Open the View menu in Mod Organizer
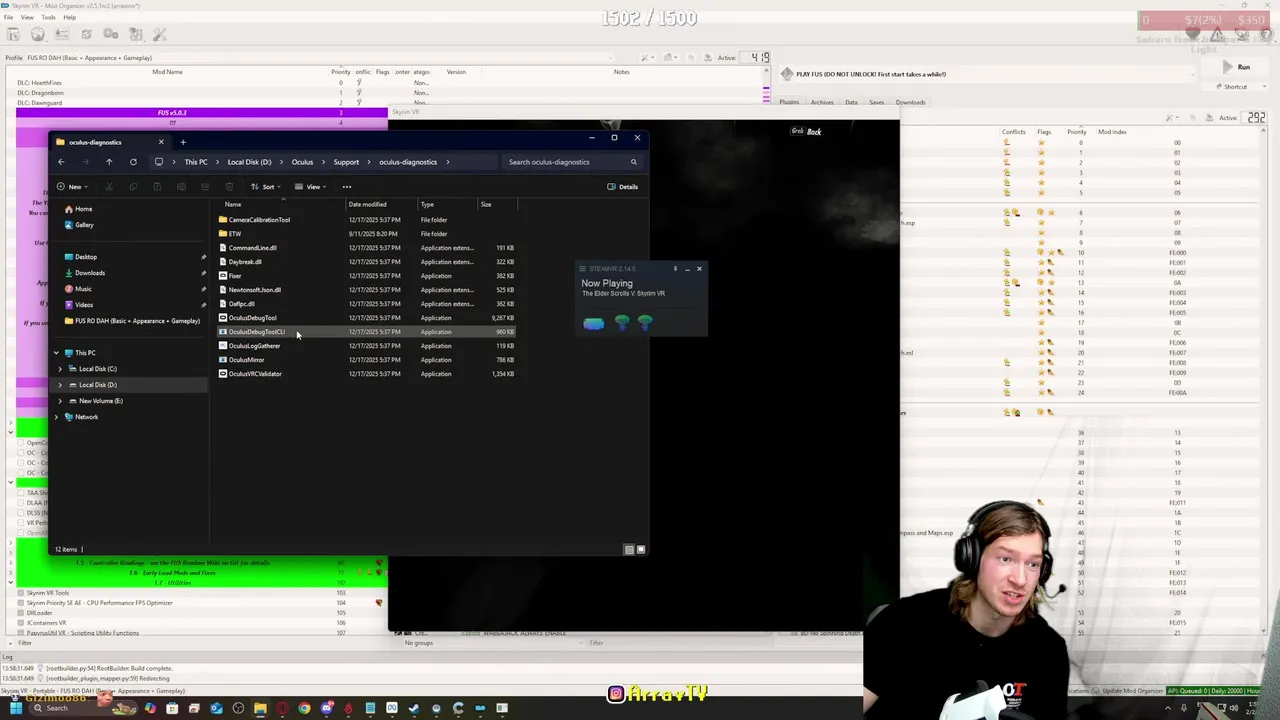Viewport: 1280px width, 720px height. pyautogui.click(x=27, y=17)
